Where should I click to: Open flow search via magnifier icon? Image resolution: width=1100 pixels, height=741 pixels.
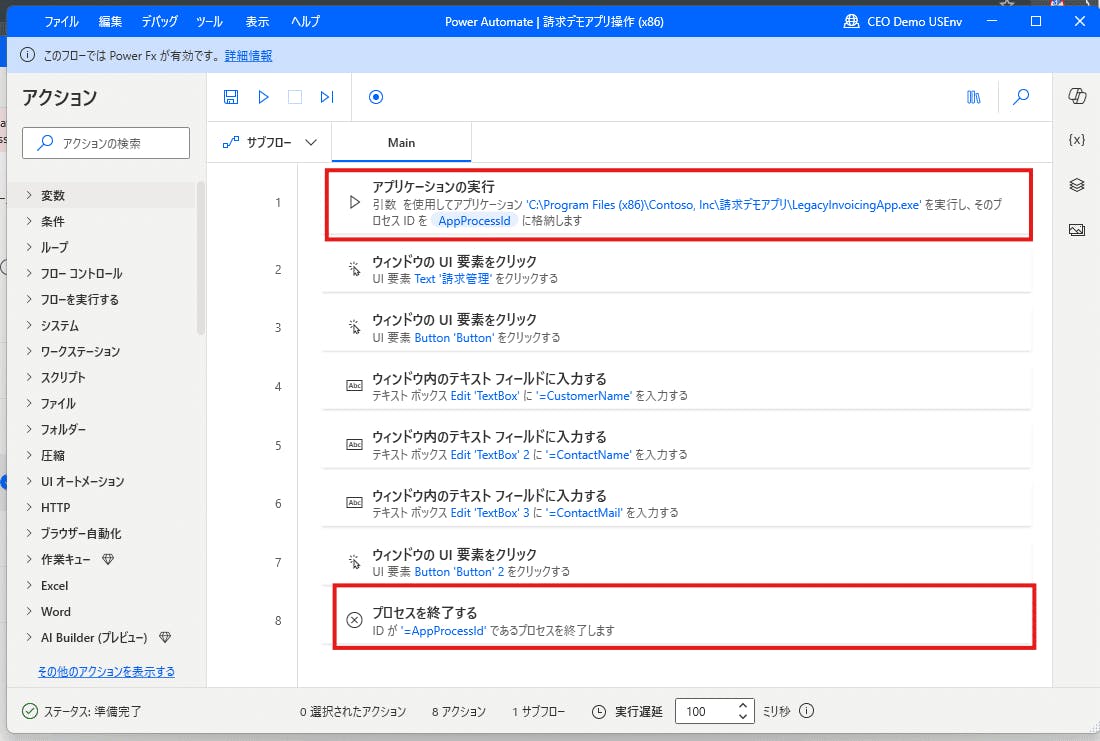[1021, 96]
